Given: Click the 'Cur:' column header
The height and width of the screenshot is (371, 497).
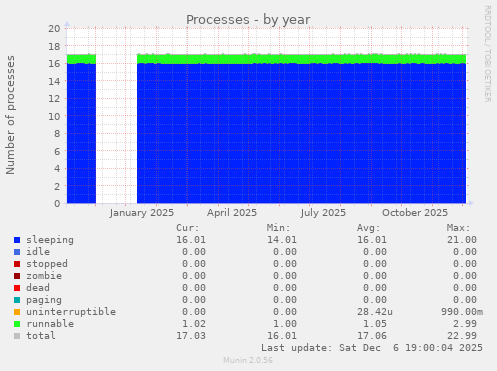Looking at the screenshot, I should 188,228.
